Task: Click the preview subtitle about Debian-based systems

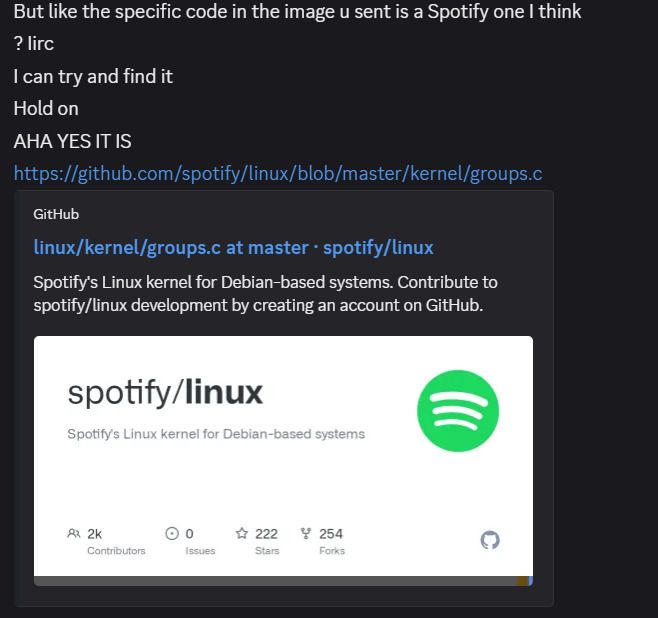Action: [x=216, y=434]
